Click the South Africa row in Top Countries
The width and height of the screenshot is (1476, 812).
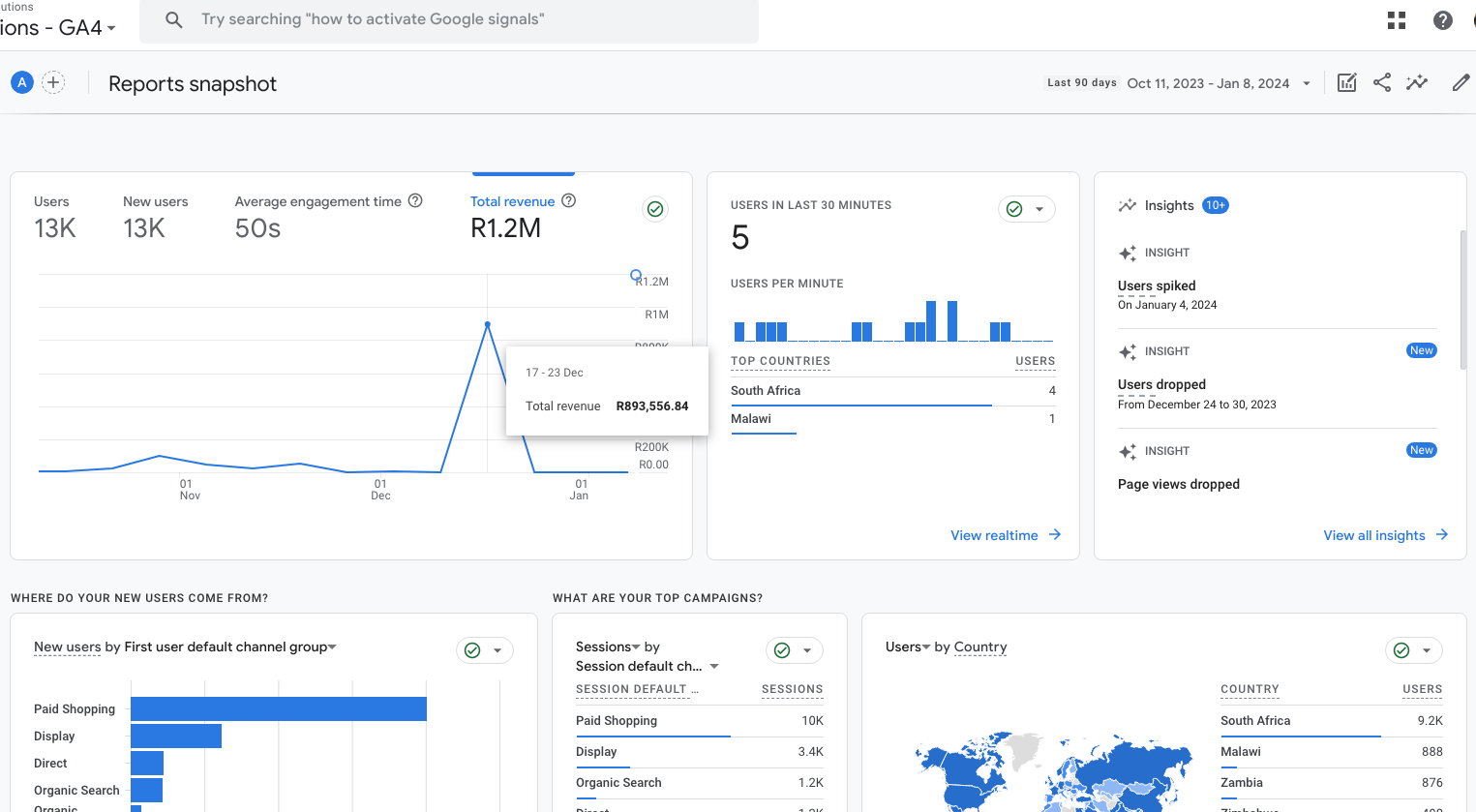[x=892, y=391]
